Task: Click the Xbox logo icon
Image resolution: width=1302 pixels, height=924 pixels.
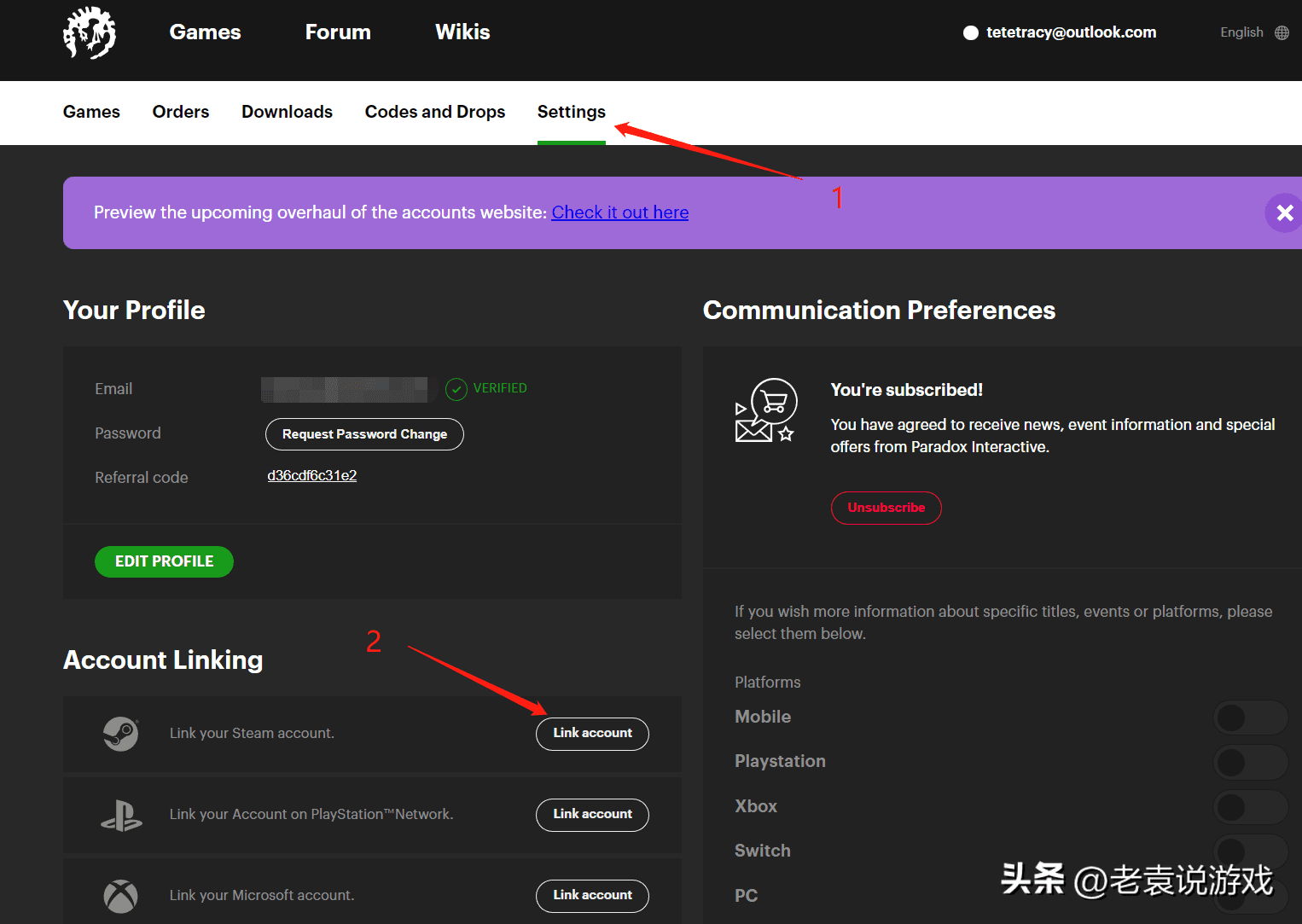Action: point(121,896)
